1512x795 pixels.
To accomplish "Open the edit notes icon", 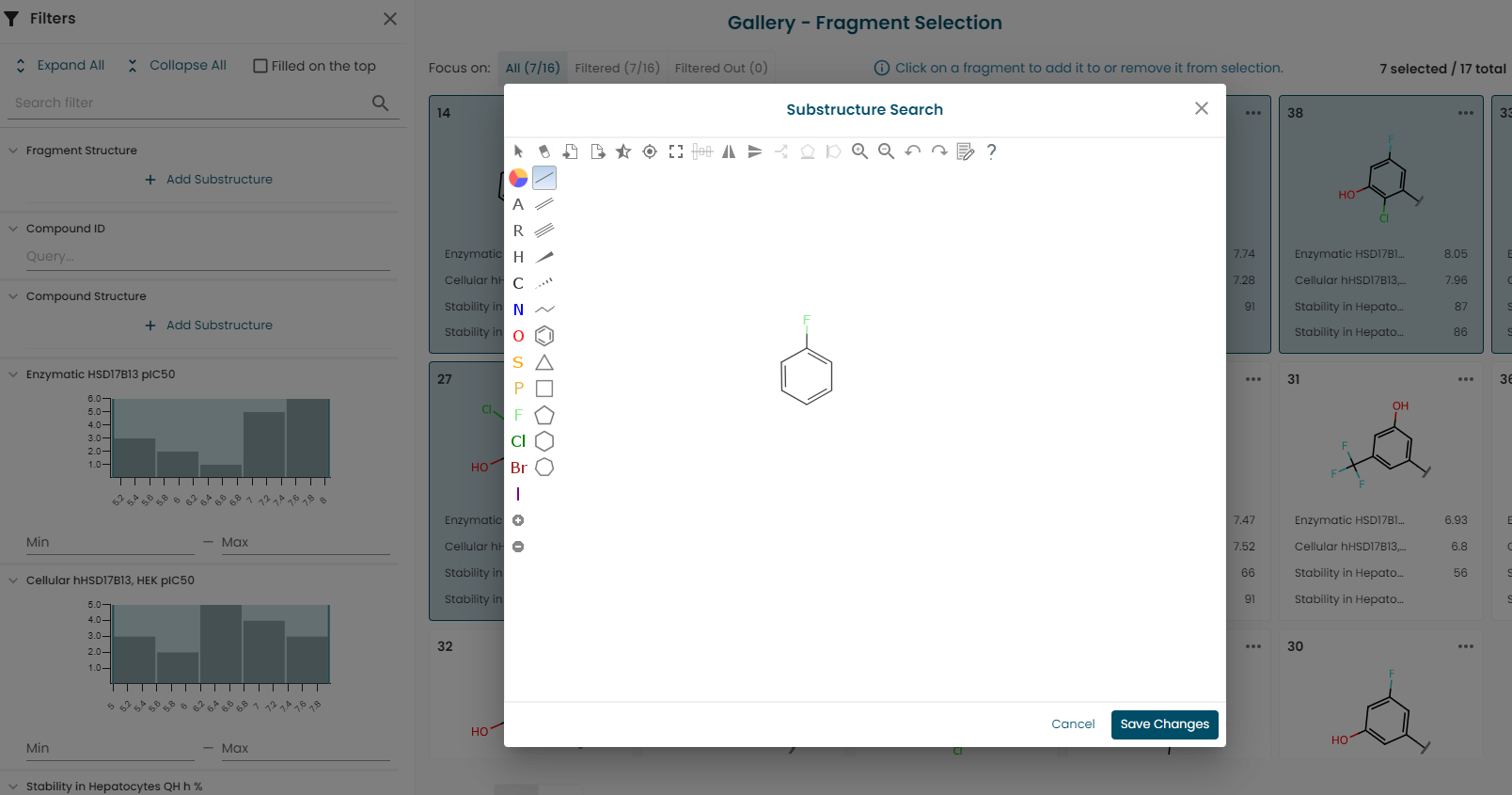I will coord(965,151).
